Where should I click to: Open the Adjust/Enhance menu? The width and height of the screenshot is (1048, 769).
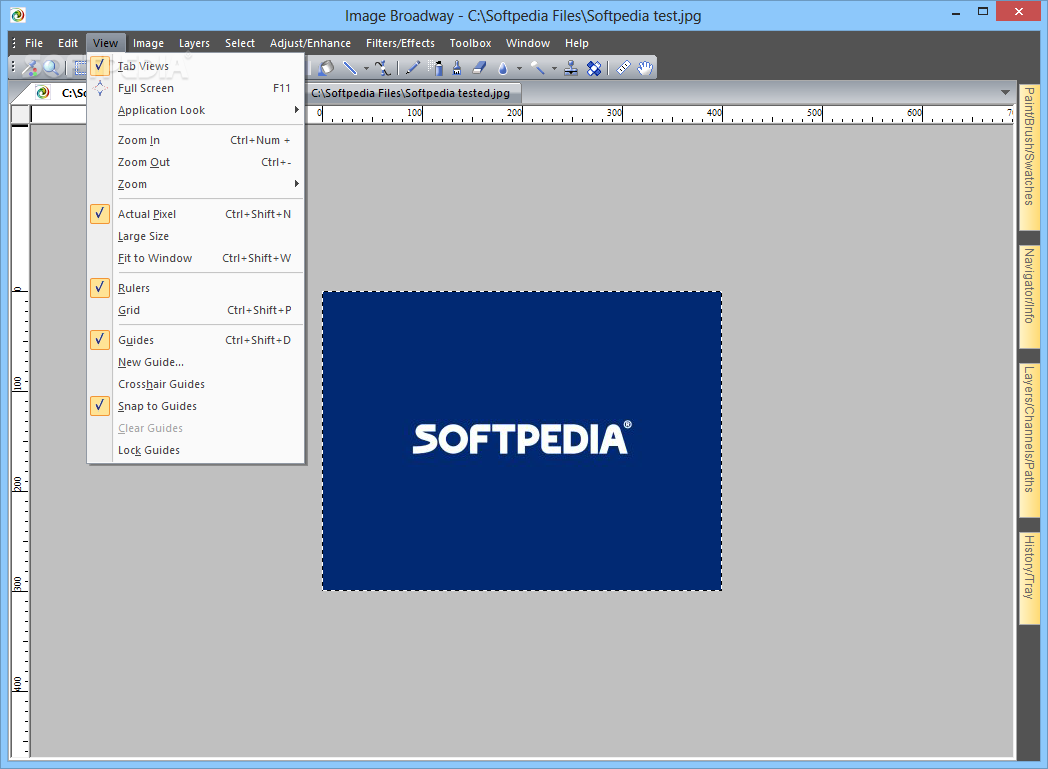[x=310, y=43]
